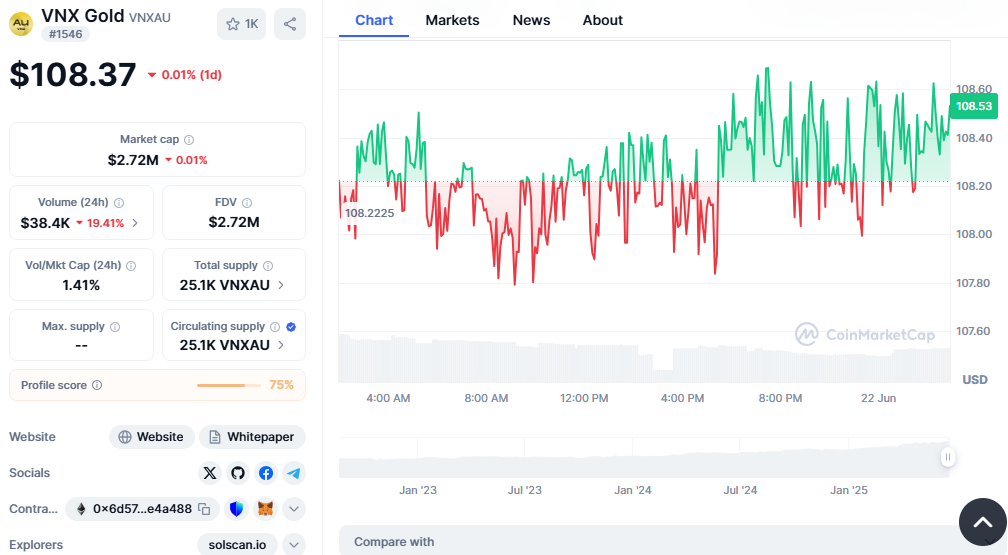Click the $108.37 price heading

(x=73, y=75)
